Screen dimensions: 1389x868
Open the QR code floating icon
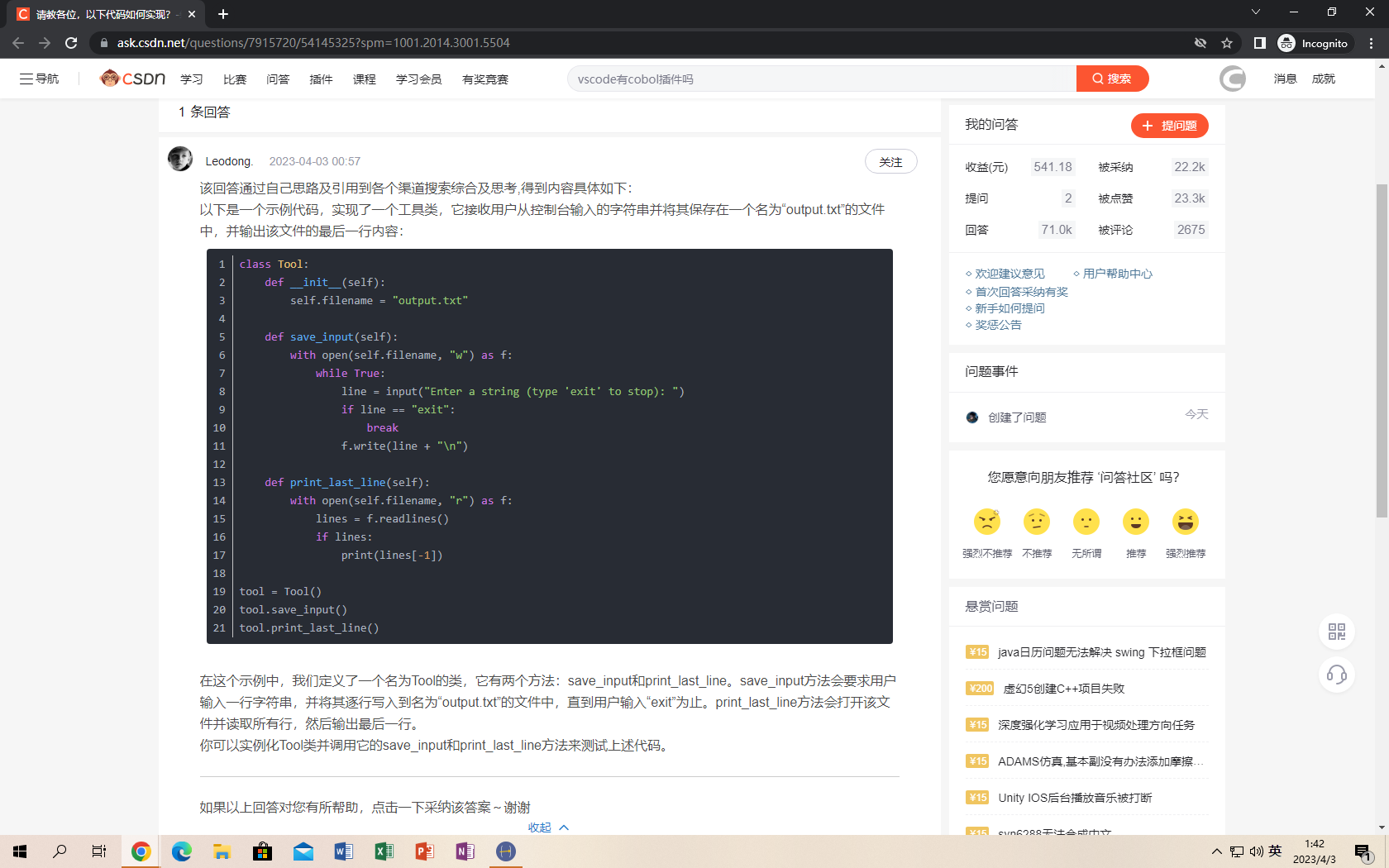[1336, 632]
